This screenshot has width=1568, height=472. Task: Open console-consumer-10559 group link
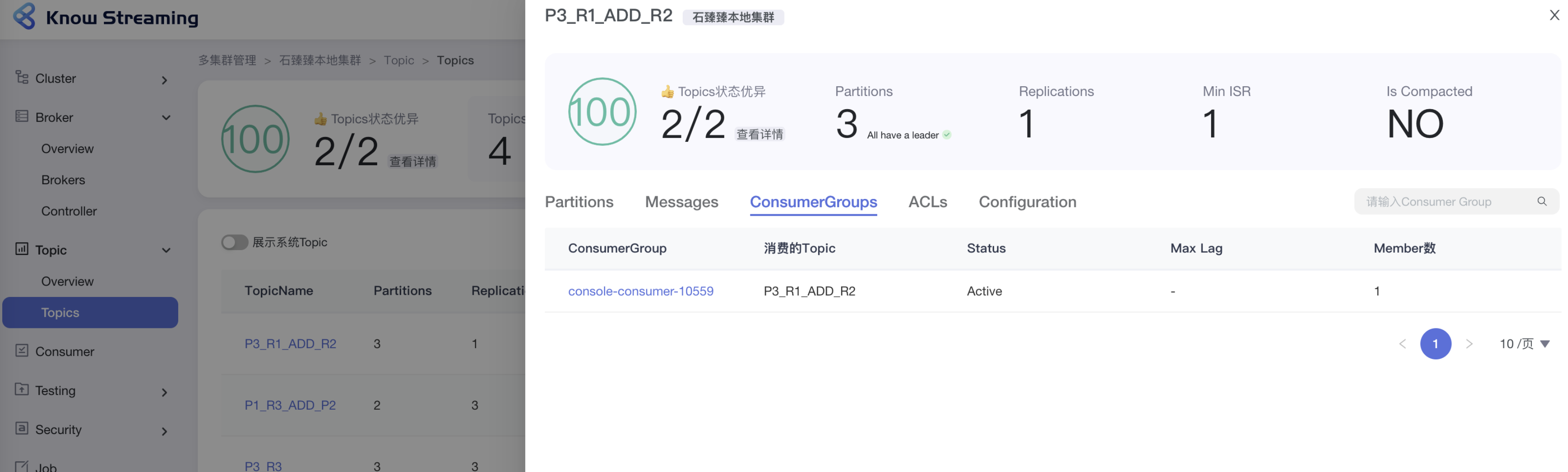640,291
